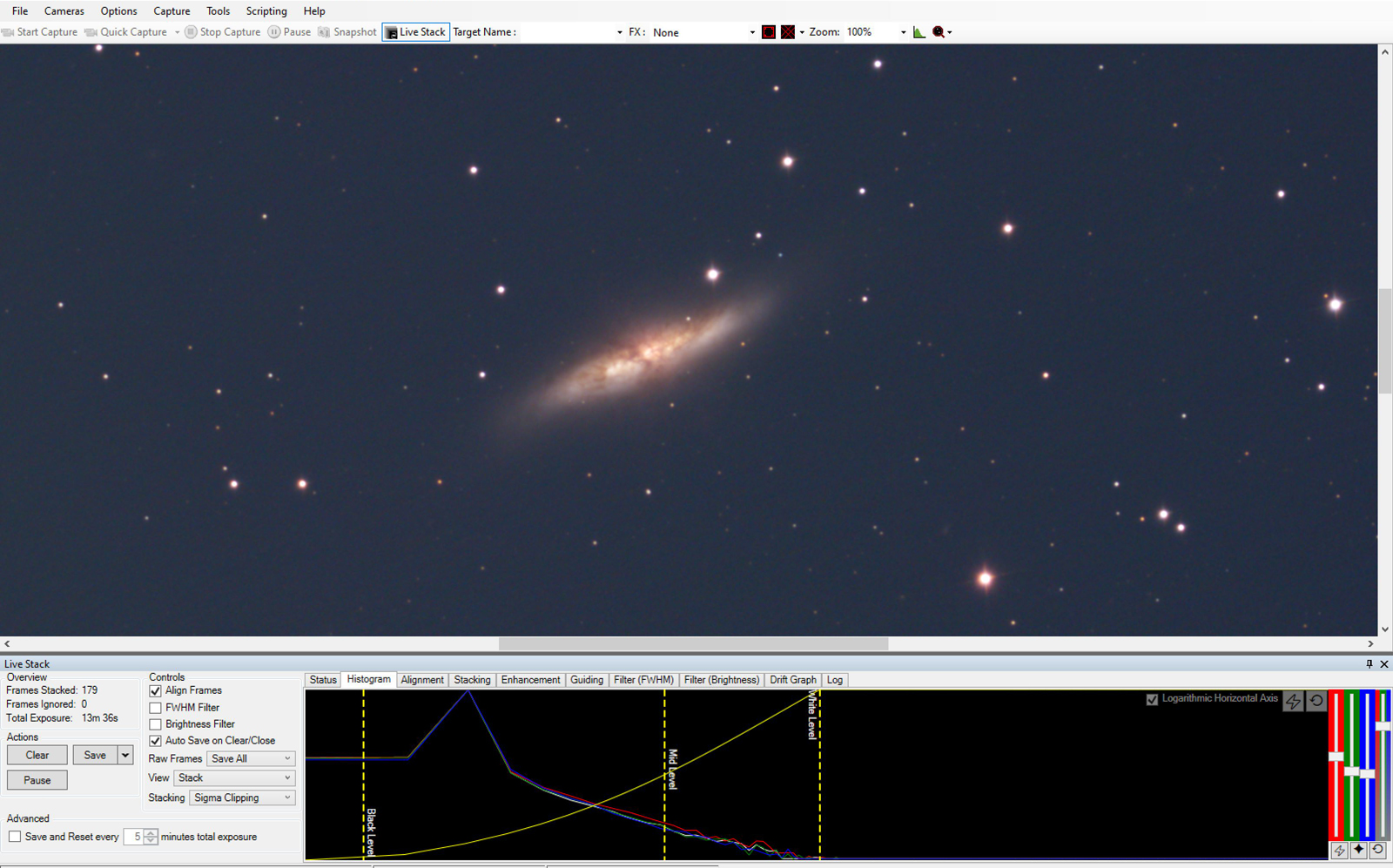1393x868 pixels.
Task: Click the Start Capture toolbar button
Action: tap(40, 32)
